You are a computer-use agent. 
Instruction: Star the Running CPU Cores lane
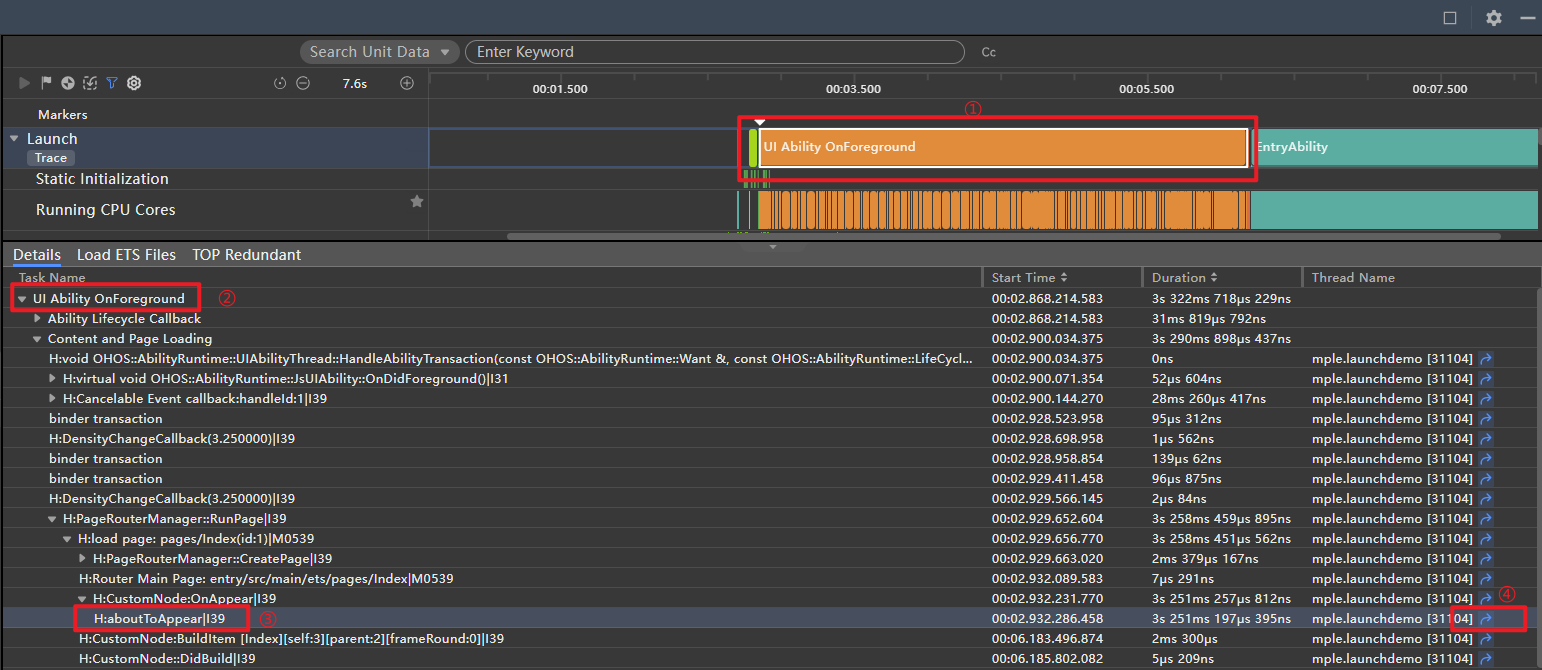[x=417, y=201]
